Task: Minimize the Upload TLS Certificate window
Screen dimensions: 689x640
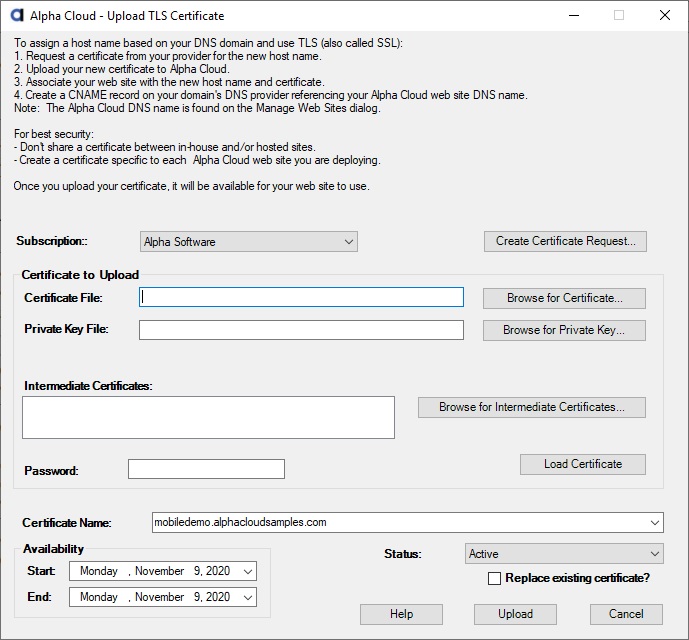Action: (x=574, y=15)
